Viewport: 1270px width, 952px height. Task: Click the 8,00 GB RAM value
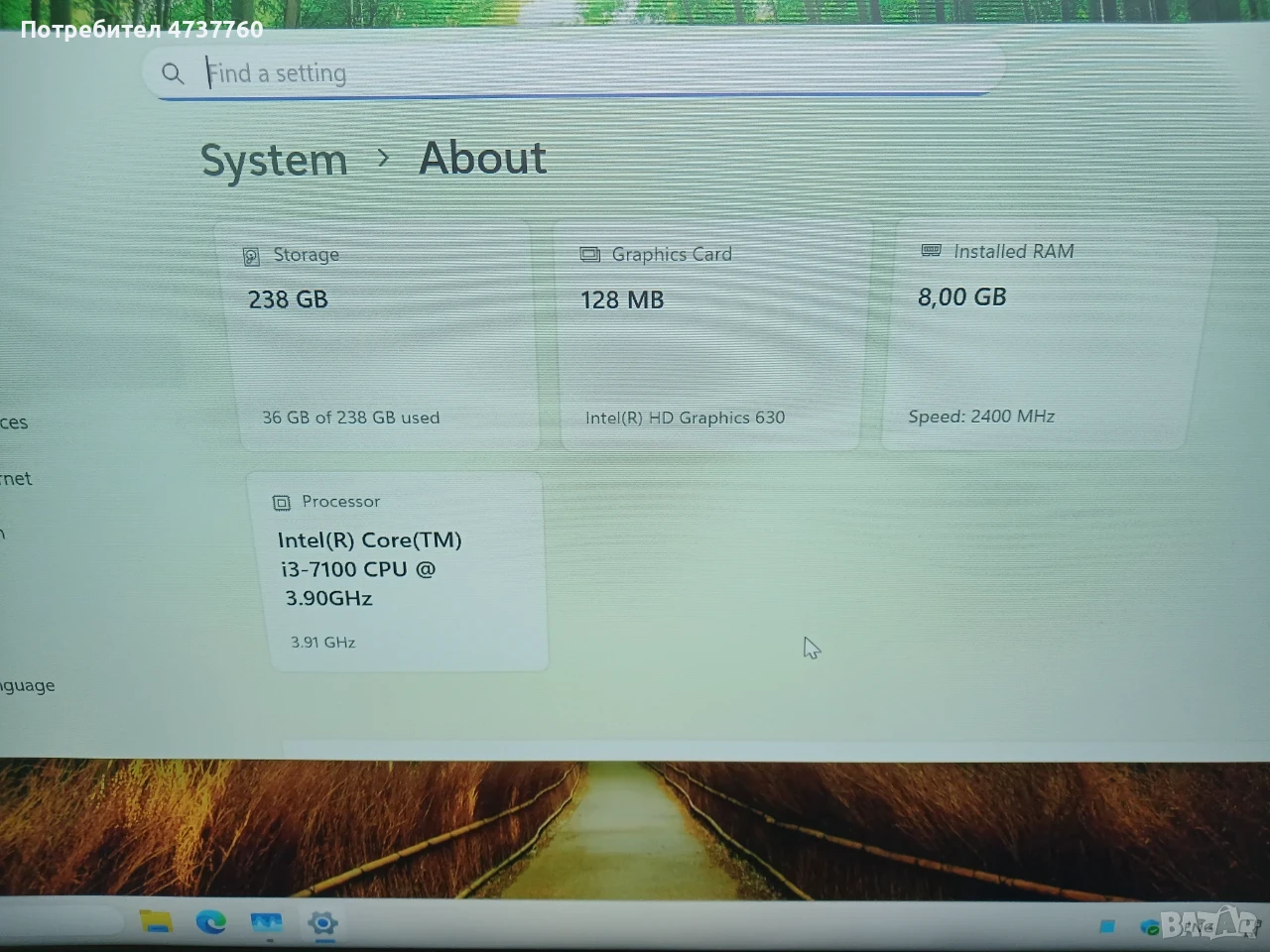coord(961,297)
